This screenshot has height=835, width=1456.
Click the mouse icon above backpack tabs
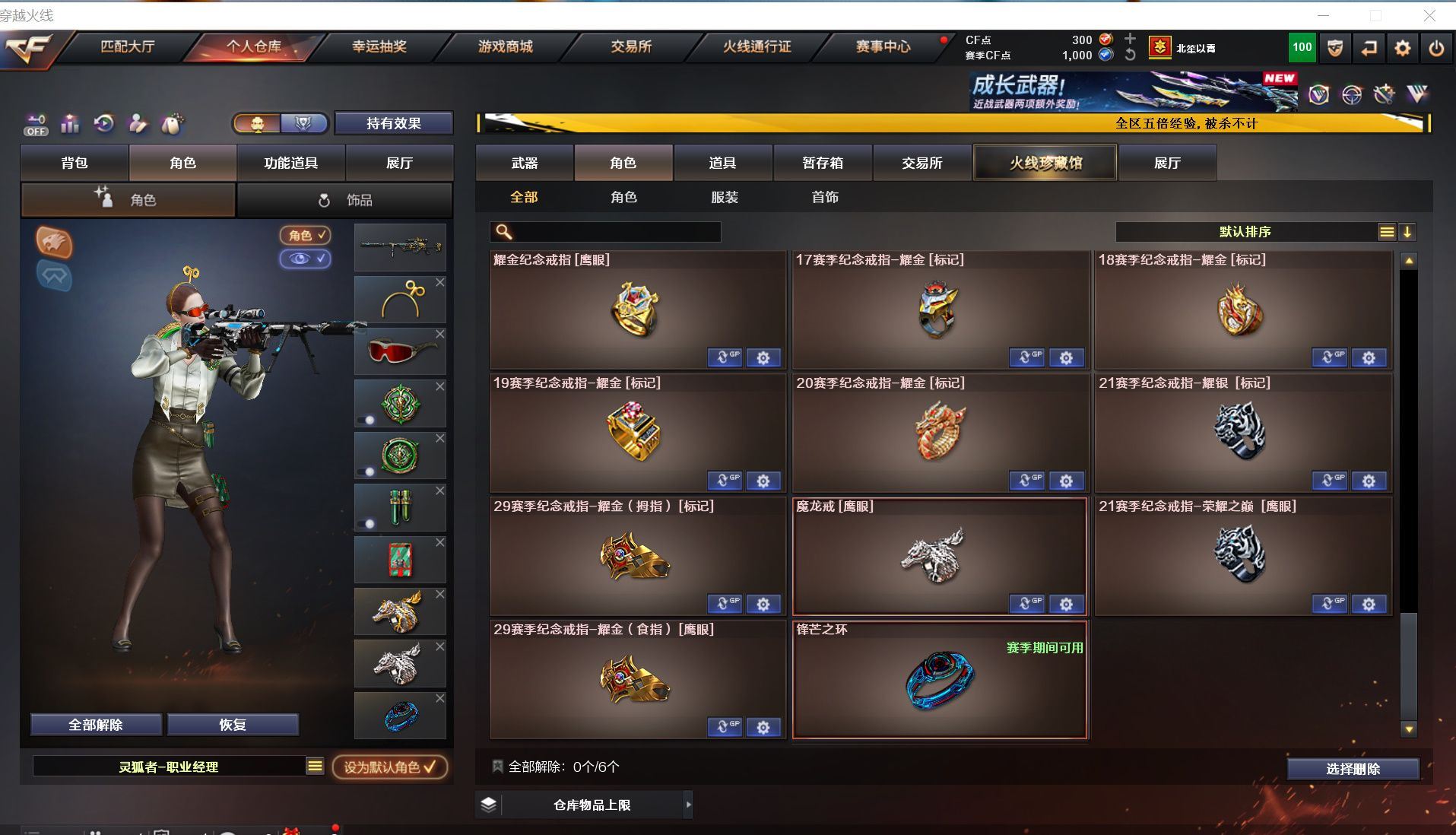pyautogui.click(x=172, y=124)
